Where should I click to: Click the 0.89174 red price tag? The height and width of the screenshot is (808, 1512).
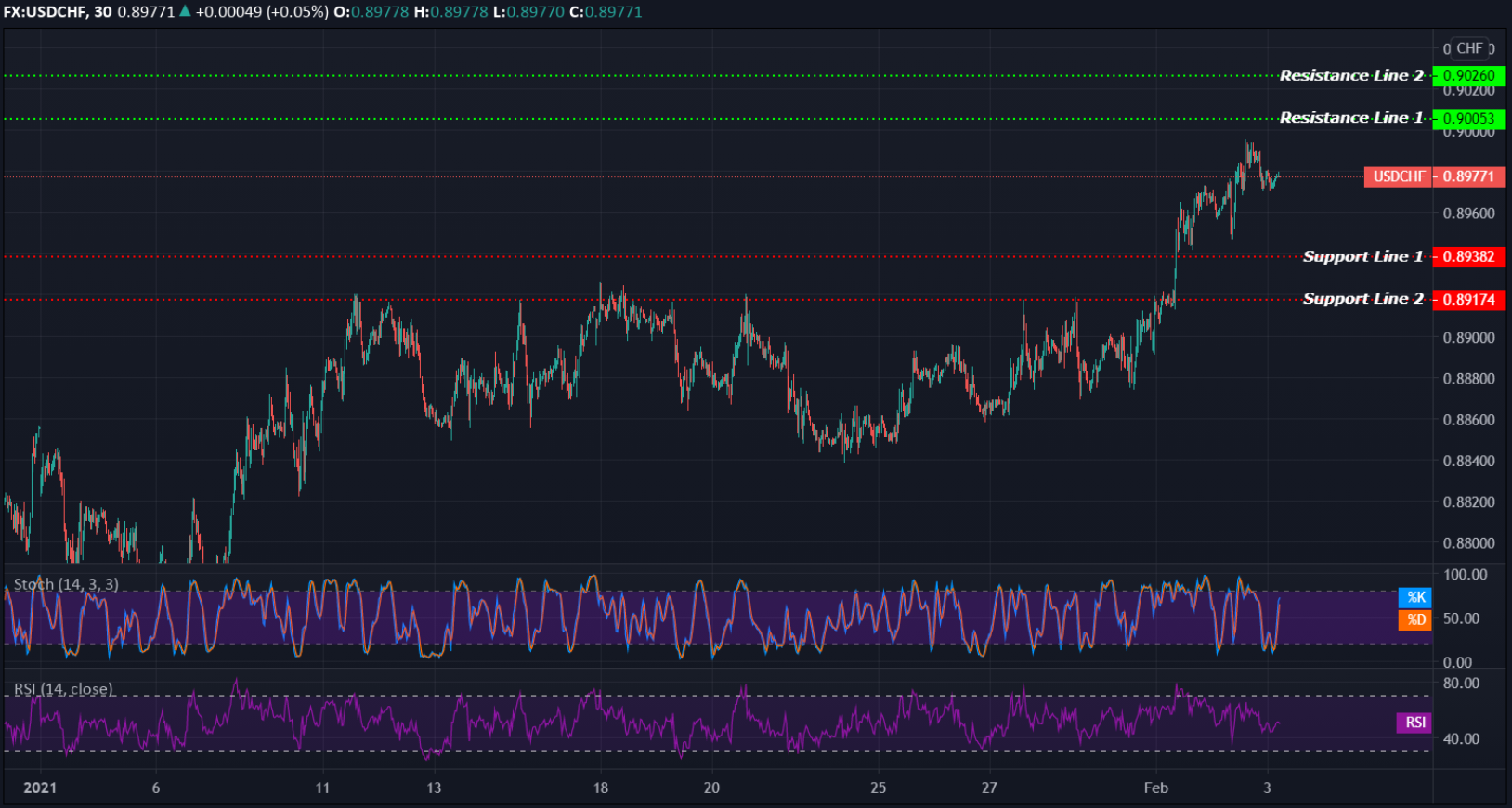coord(1468,300)
